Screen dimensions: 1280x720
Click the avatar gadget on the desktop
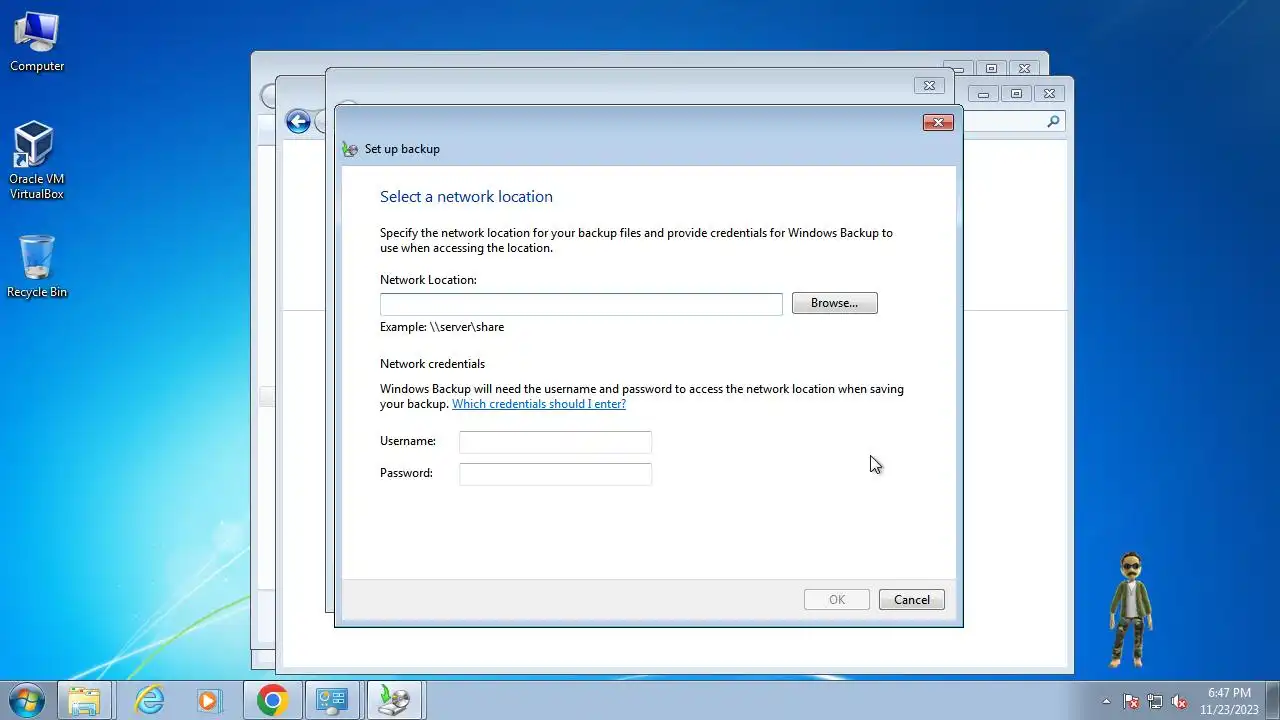[x=1130, y=609]
